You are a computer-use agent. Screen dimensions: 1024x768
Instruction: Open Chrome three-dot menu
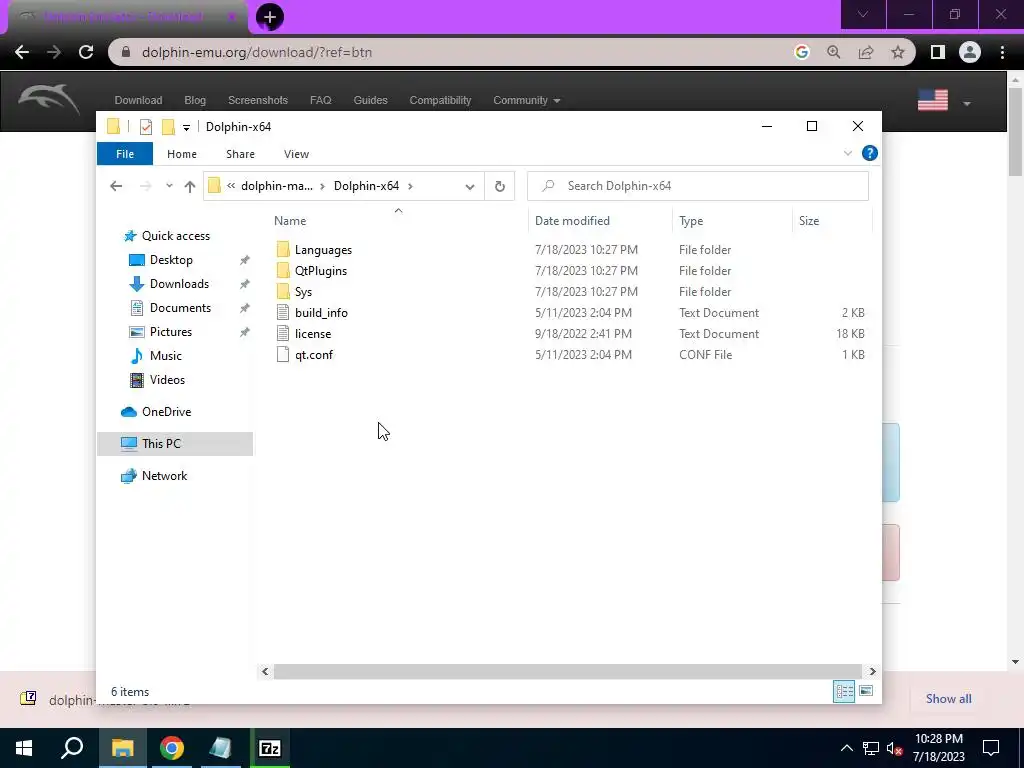pos(1002,52)
